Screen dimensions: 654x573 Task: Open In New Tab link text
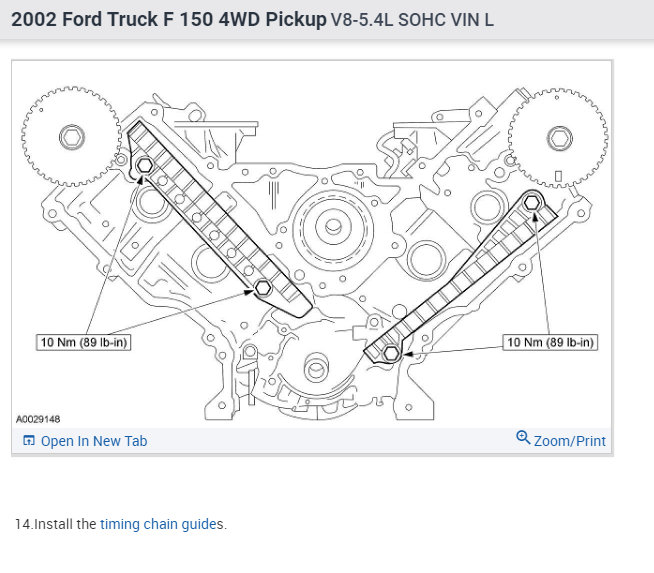click(94, 441)
